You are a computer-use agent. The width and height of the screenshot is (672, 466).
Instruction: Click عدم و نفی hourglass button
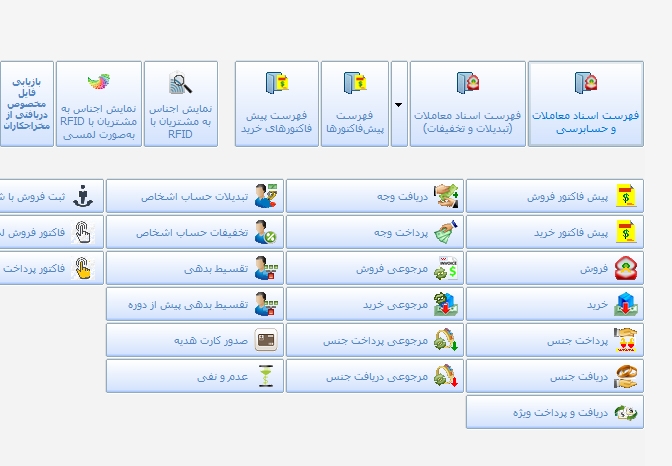coord(194,377)
